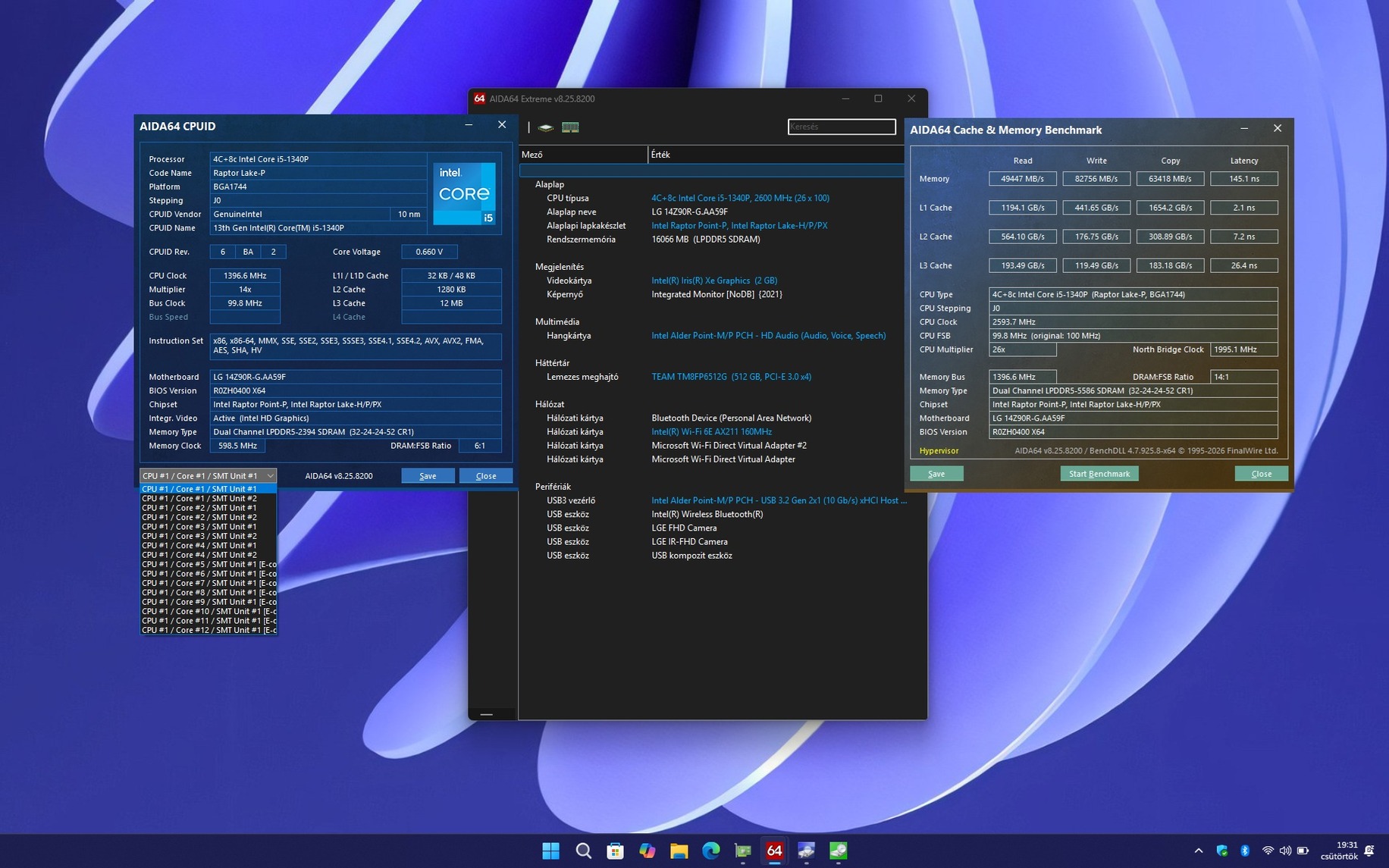Launch Microsoft Edge from the taskbar
The image size is (1389, 868).
tap(710, 851)
